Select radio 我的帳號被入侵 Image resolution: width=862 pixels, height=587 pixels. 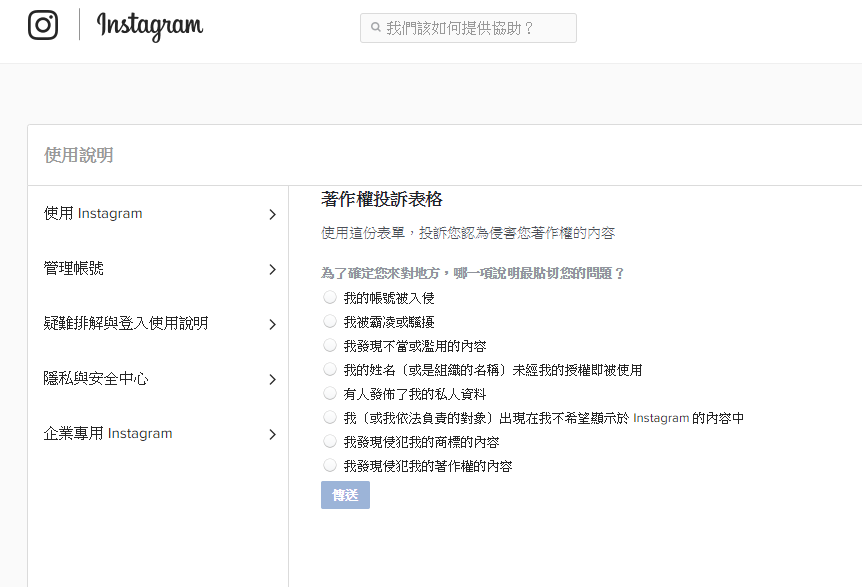pyautogui.click(x=330, y=297)
